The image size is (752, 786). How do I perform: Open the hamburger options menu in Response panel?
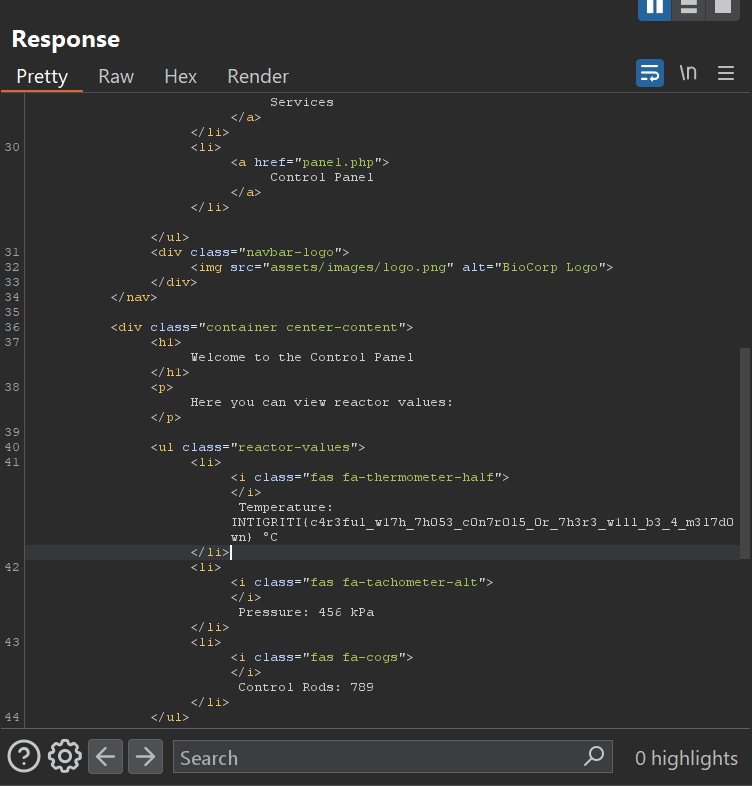(726, 73)
